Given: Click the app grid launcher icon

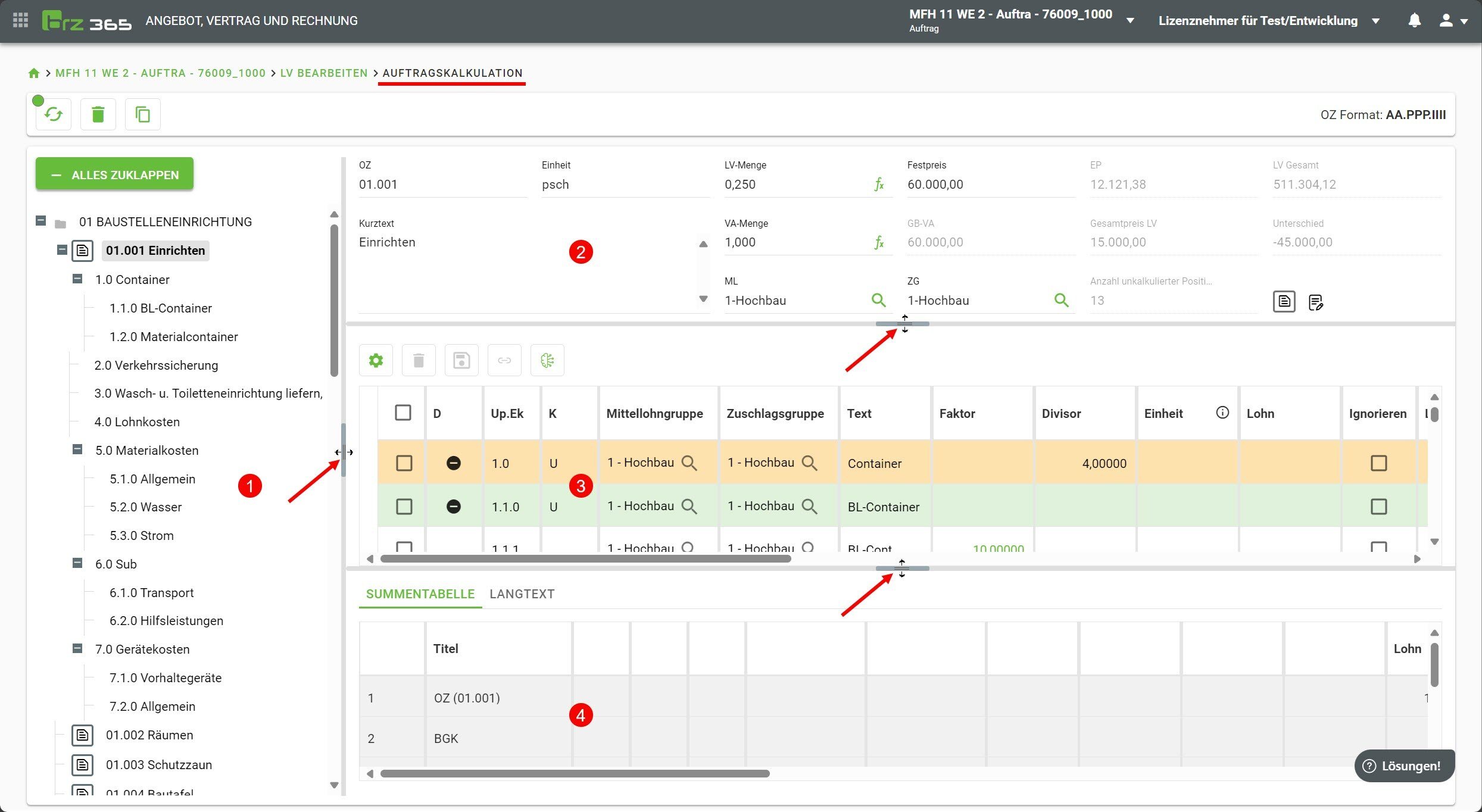Looking at the screenshot, I should (x=20, y=21).
